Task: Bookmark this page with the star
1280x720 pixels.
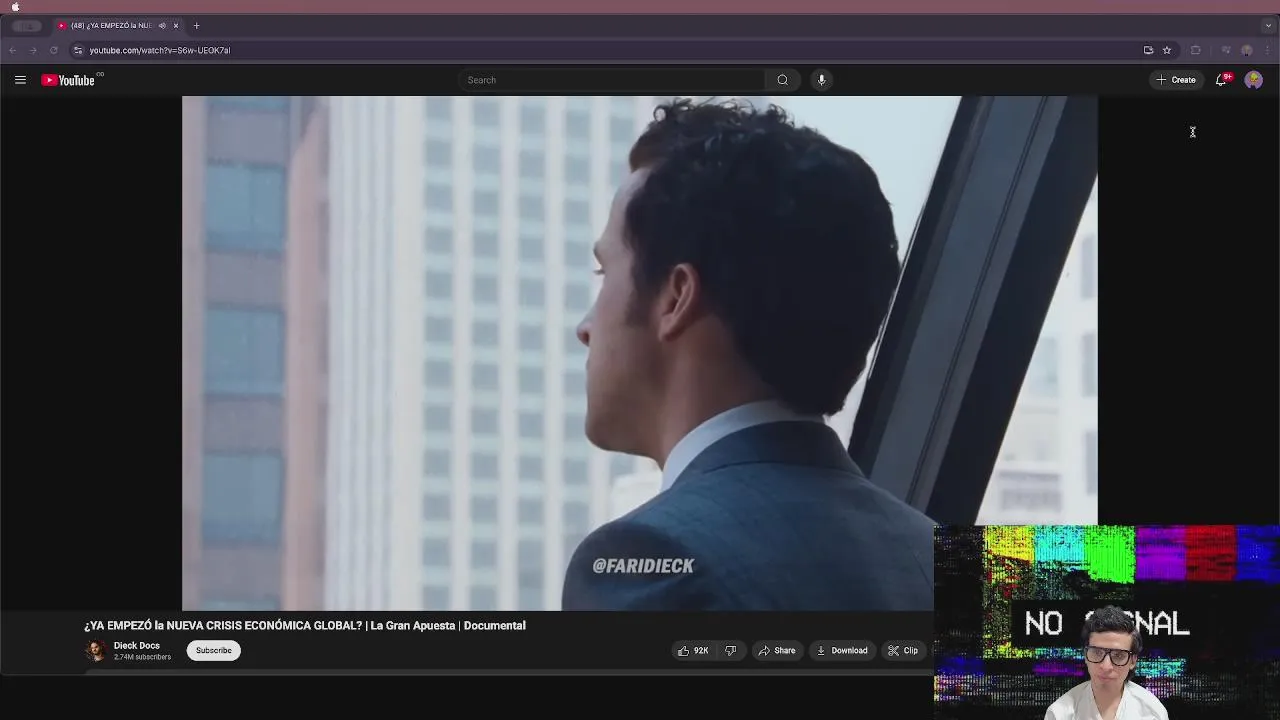Action: click(x=1166, y=50)
